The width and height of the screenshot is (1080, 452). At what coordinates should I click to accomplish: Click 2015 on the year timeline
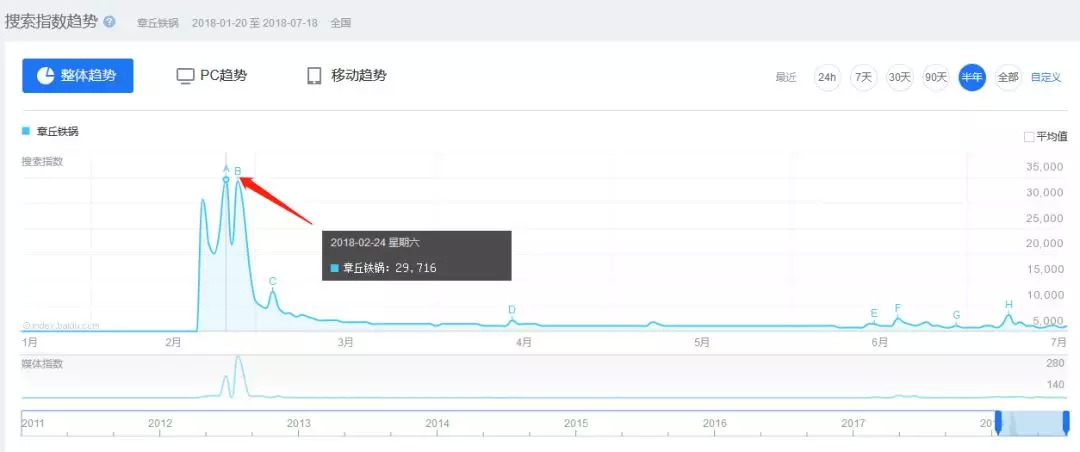tap(576, 423)
